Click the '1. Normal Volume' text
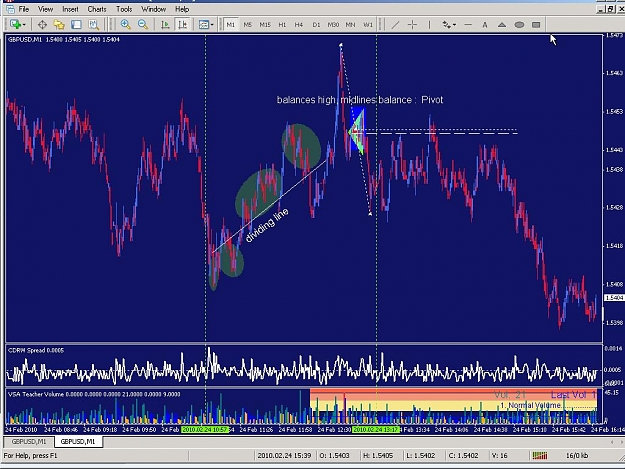The width and height of the screenshot is (625, 469). coord(531,405)
